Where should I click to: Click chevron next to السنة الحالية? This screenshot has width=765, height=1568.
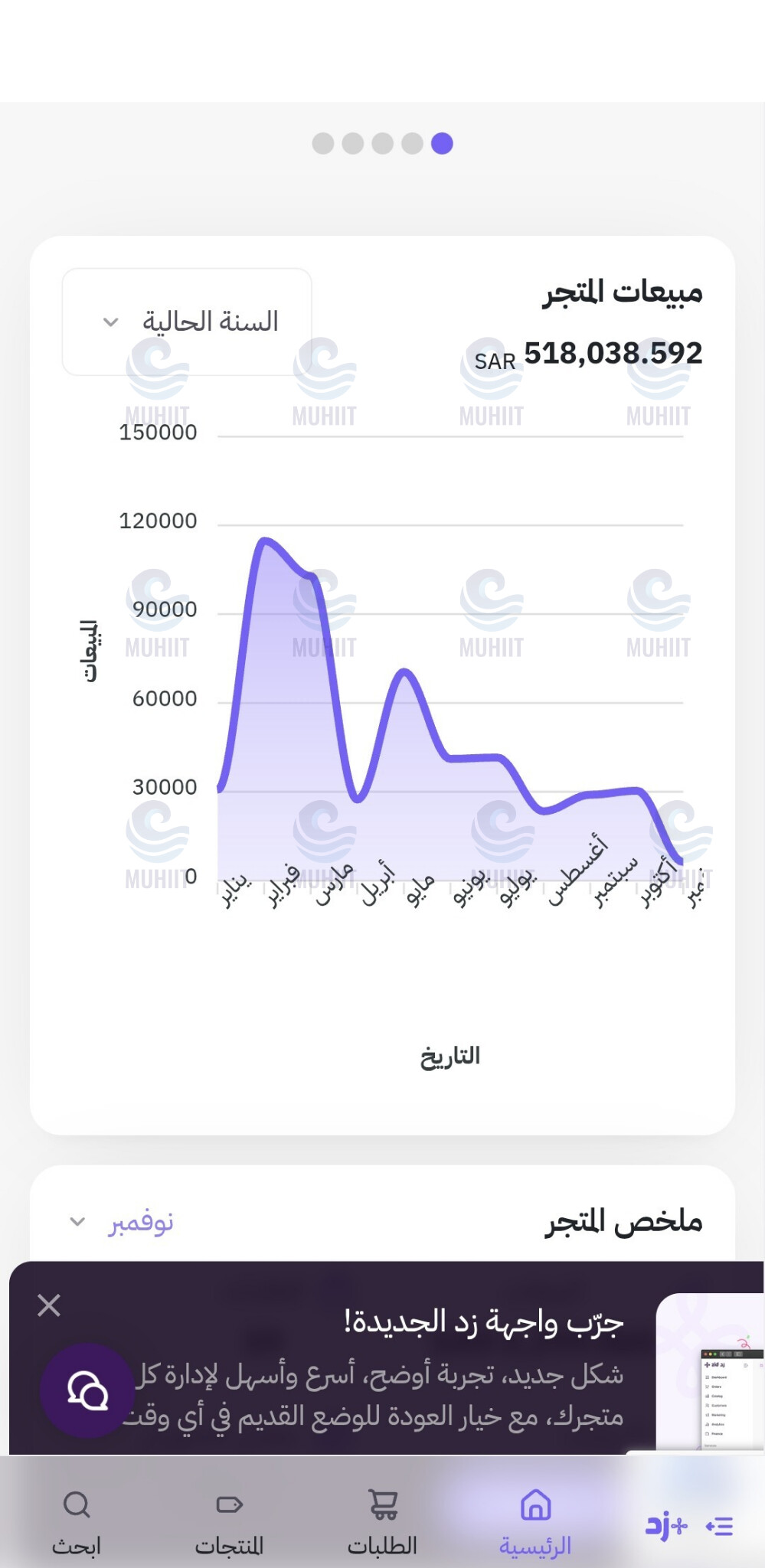(111, 322)
